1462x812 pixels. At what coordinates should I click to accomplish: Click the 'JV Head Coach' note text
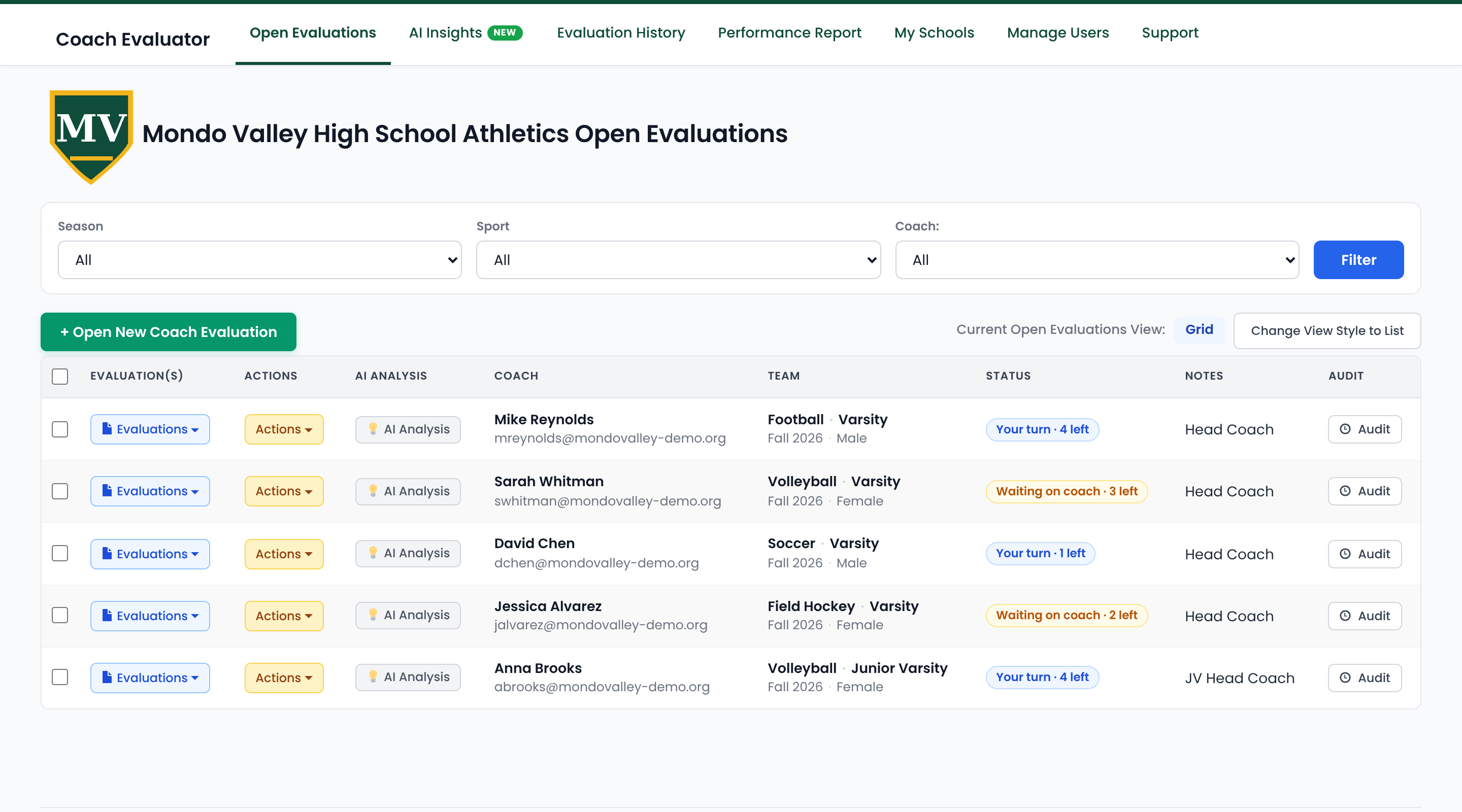tap(1240, 678)
